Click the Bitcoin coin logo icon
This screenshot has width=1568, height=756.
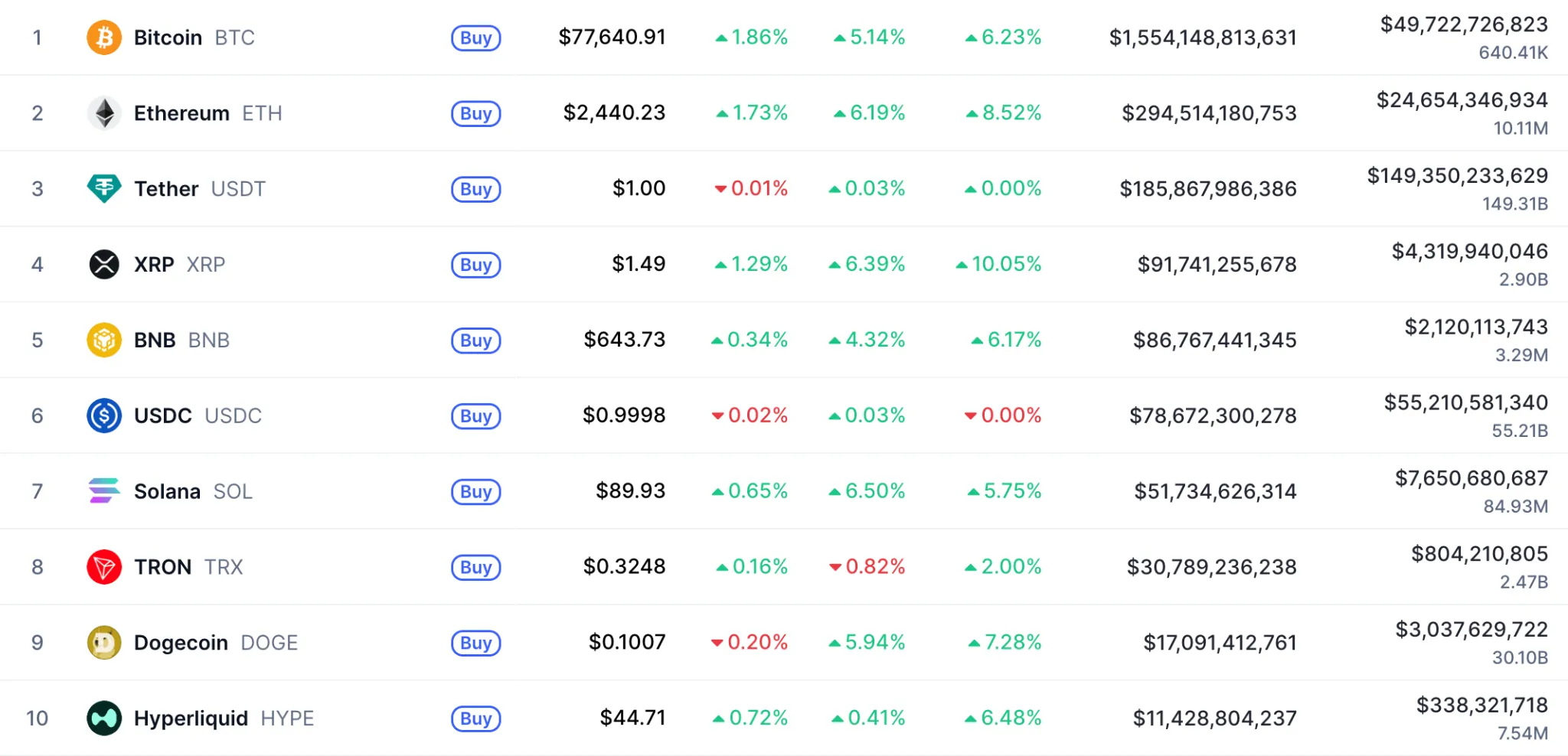[x=104, y=37]
